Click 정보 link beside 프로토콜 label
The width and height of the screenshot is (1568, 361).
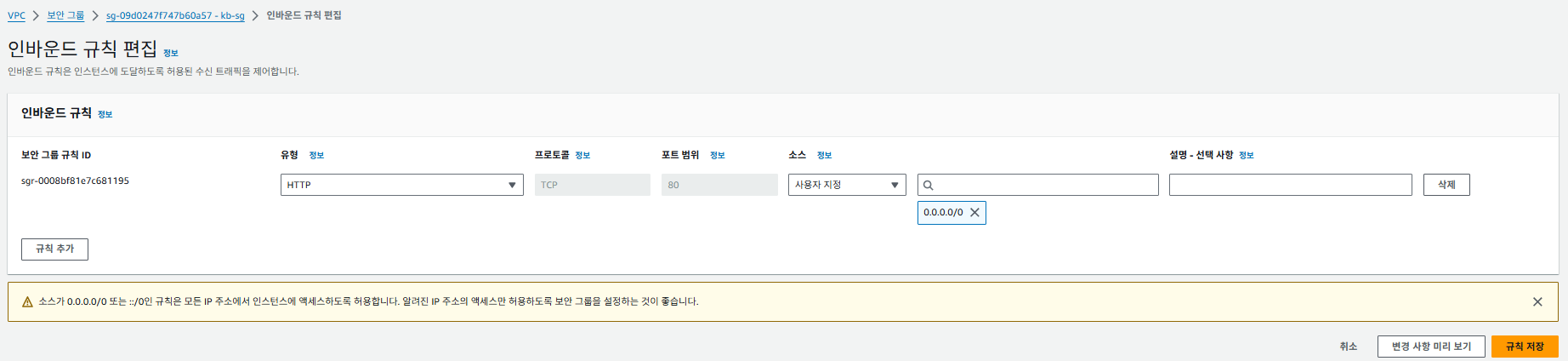point(582,155)
